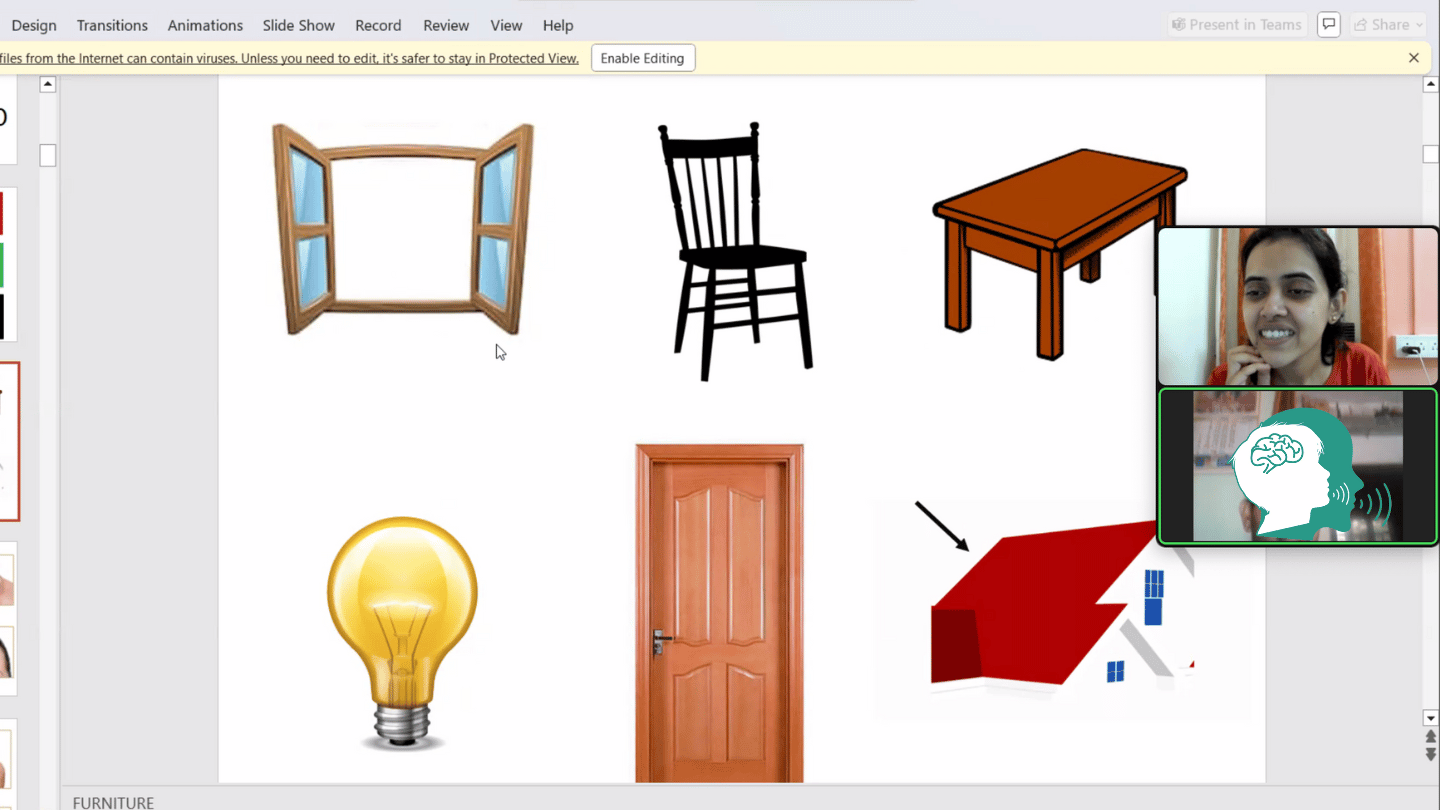
Task: Click the Present in Teams button
Action: [x=1237, y=25]
